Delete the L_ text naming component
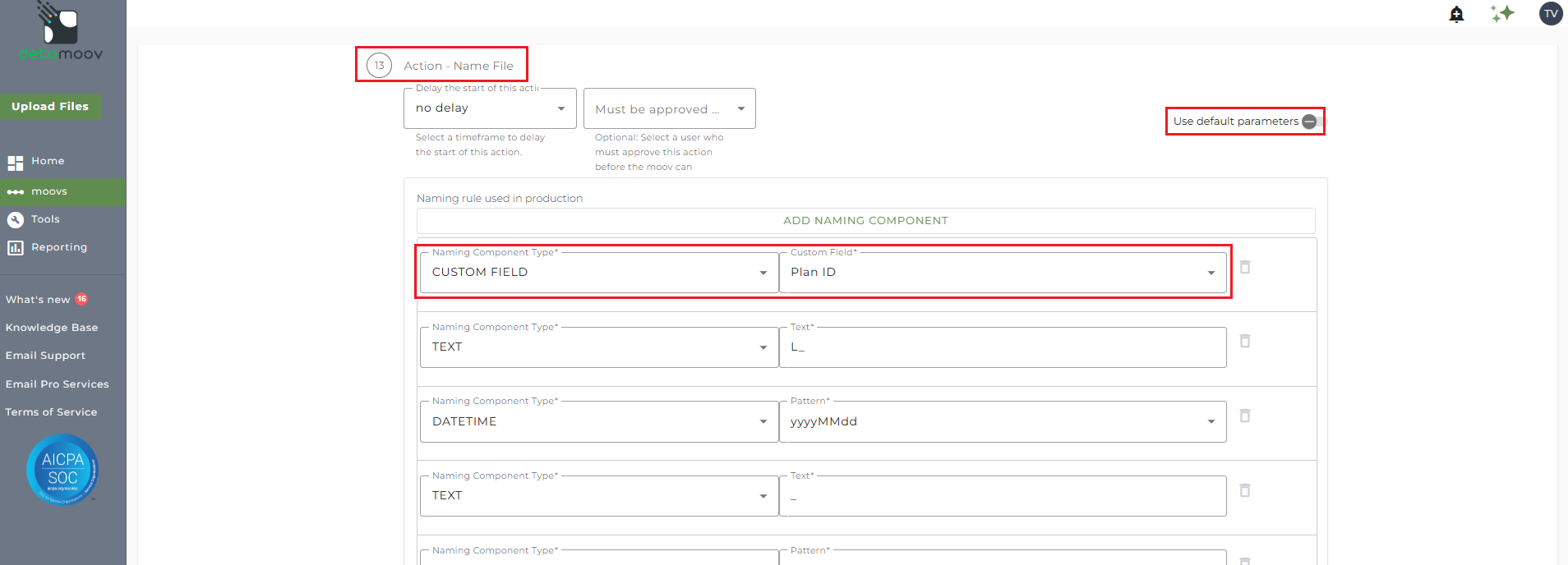 tap(1245, 341)
